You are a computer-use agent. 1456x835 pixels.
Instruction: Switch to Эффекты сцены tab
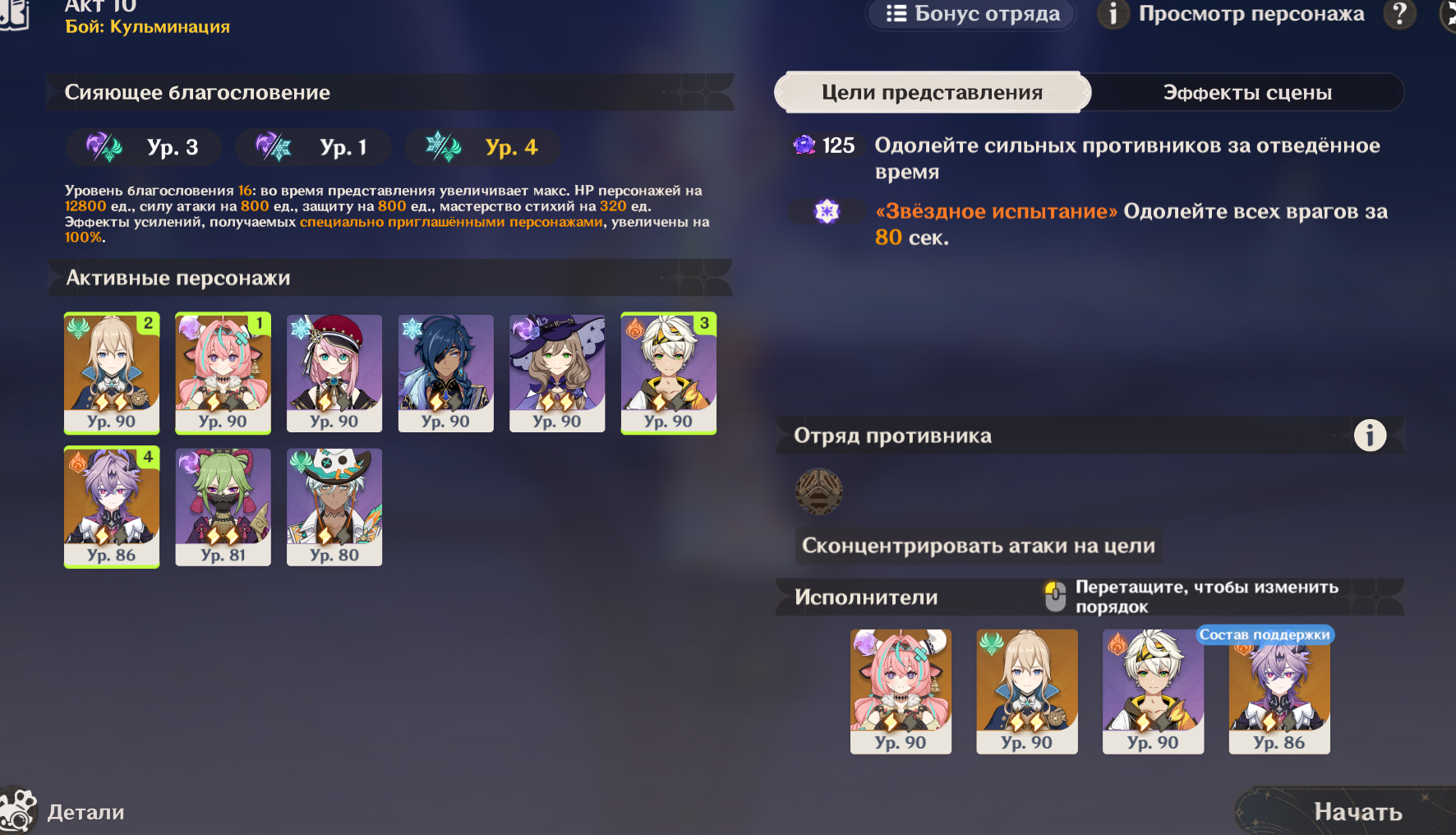(x=1247, y=92)
